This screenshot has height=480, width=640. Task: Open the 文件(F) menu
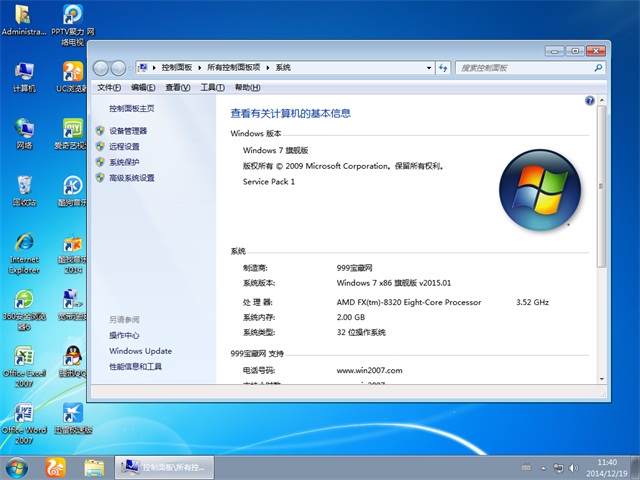[x=109, y=87]
